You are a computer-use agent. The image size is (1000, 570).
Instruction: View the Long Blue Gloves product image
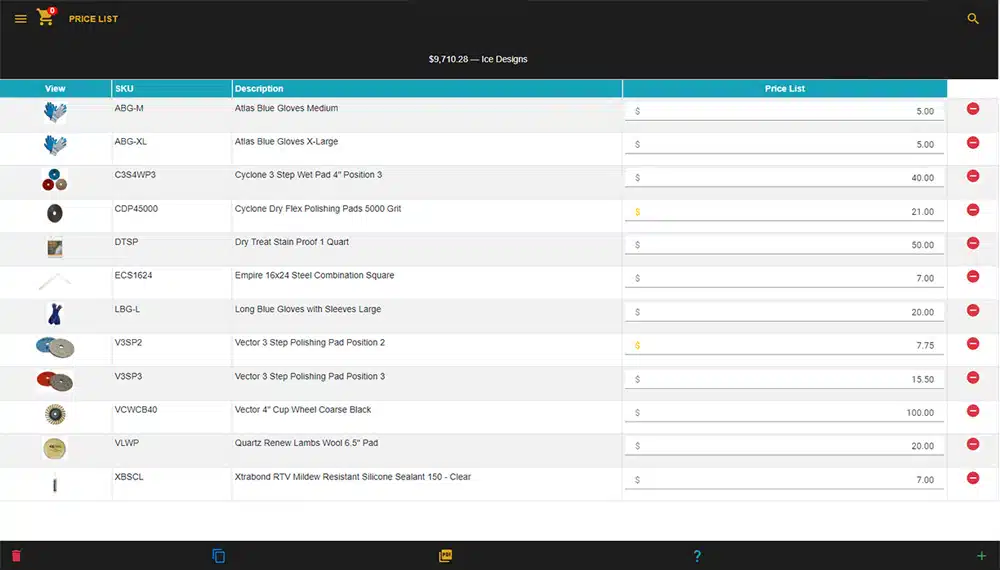coord(55,314)
